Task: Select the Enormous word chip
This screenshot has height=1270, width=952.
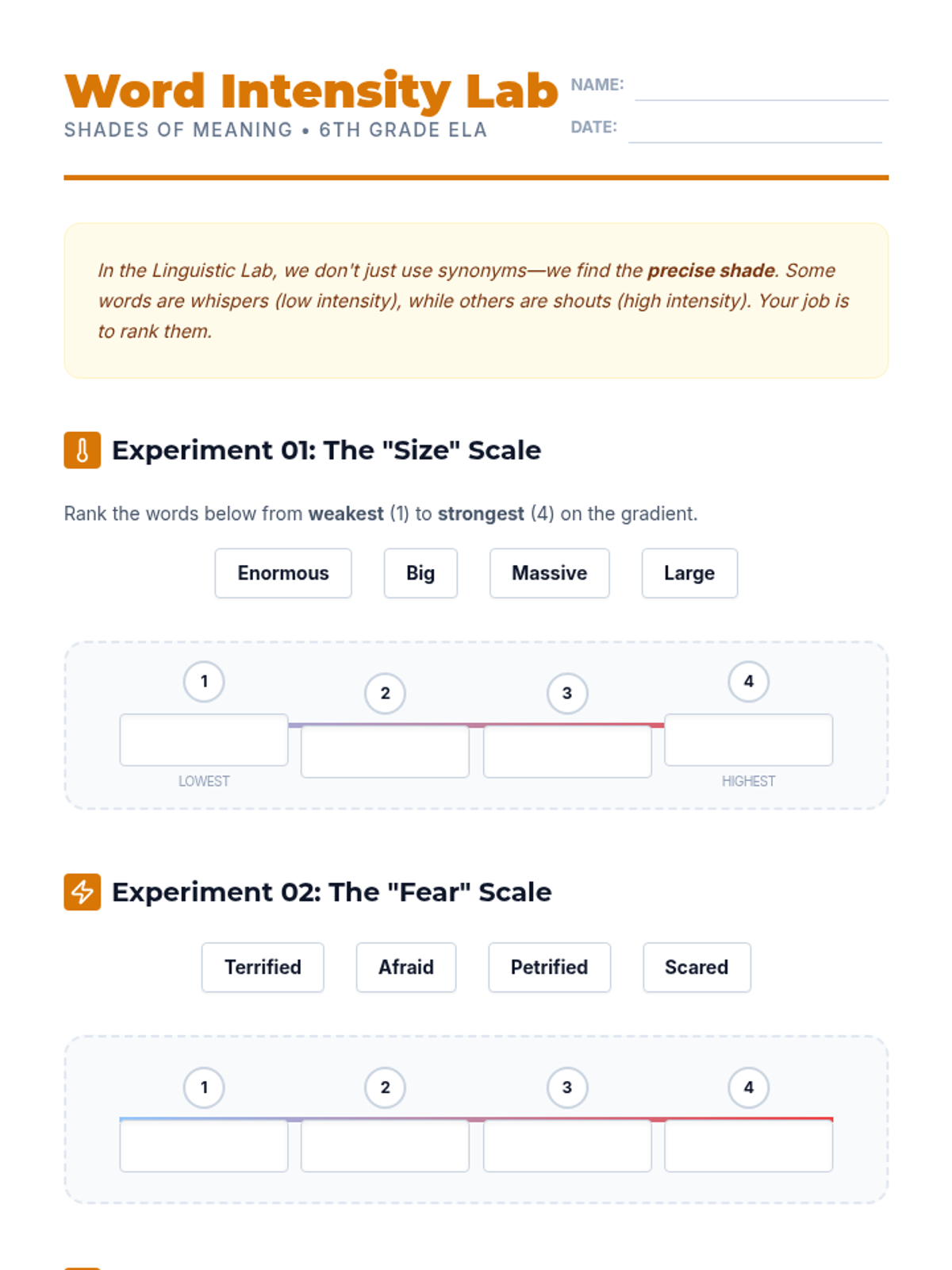Action: 283,573
